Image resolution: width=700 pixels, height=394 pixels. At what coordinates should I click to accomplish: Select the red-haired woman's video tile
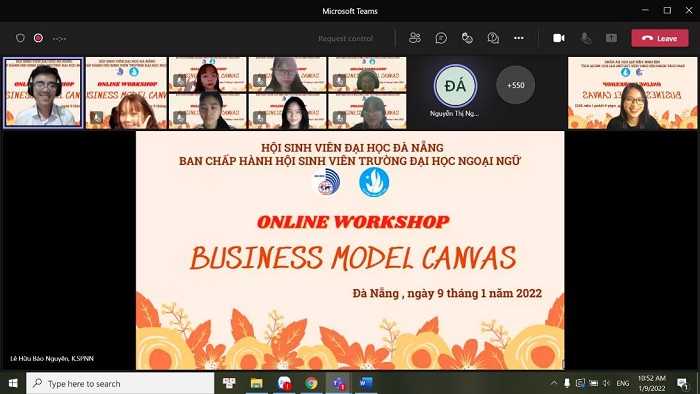coord(208,75)
